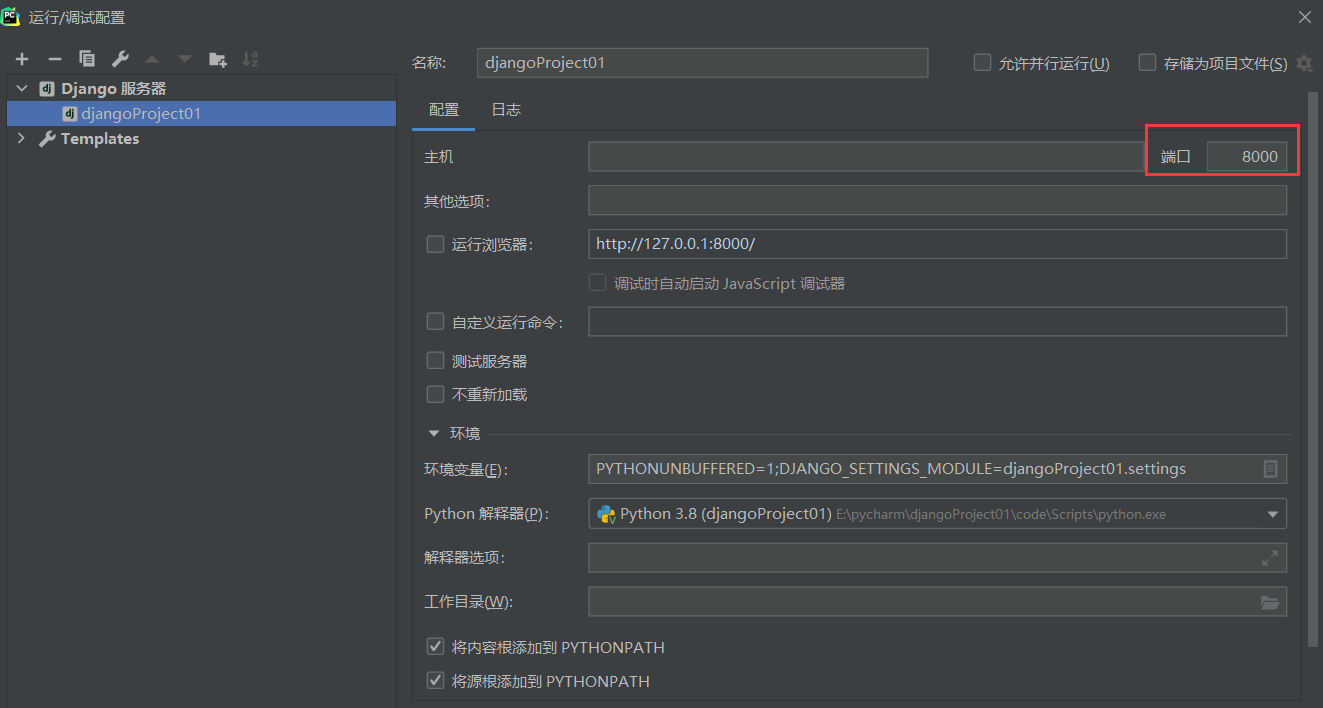This screenshot has height=708, width=1323.
Task: Select the Templates tree item
Action: (100, 139)
